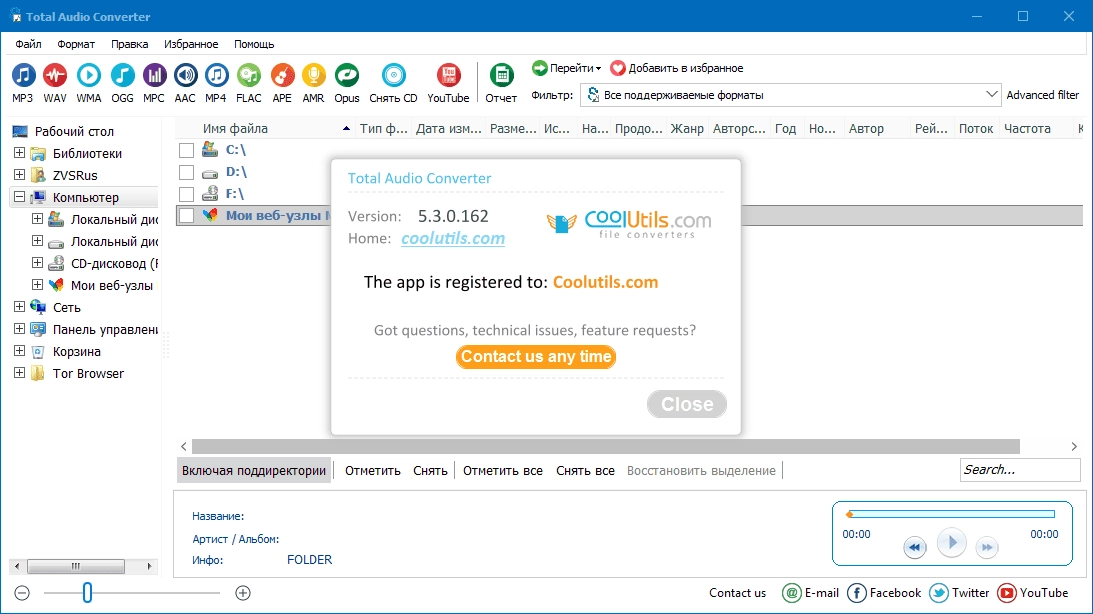Viewport: 1093px width, 614px height.
Task: Click the Отметить button
Action: 373,470
